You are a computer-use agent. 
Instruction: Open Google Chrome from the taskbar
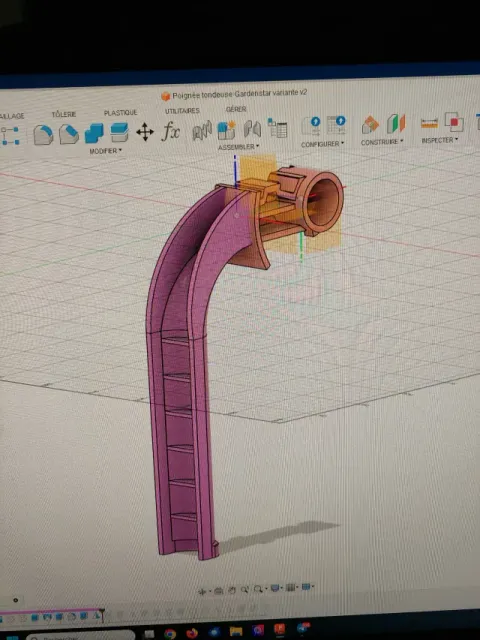pyautogui.click(x=170, y=634)
